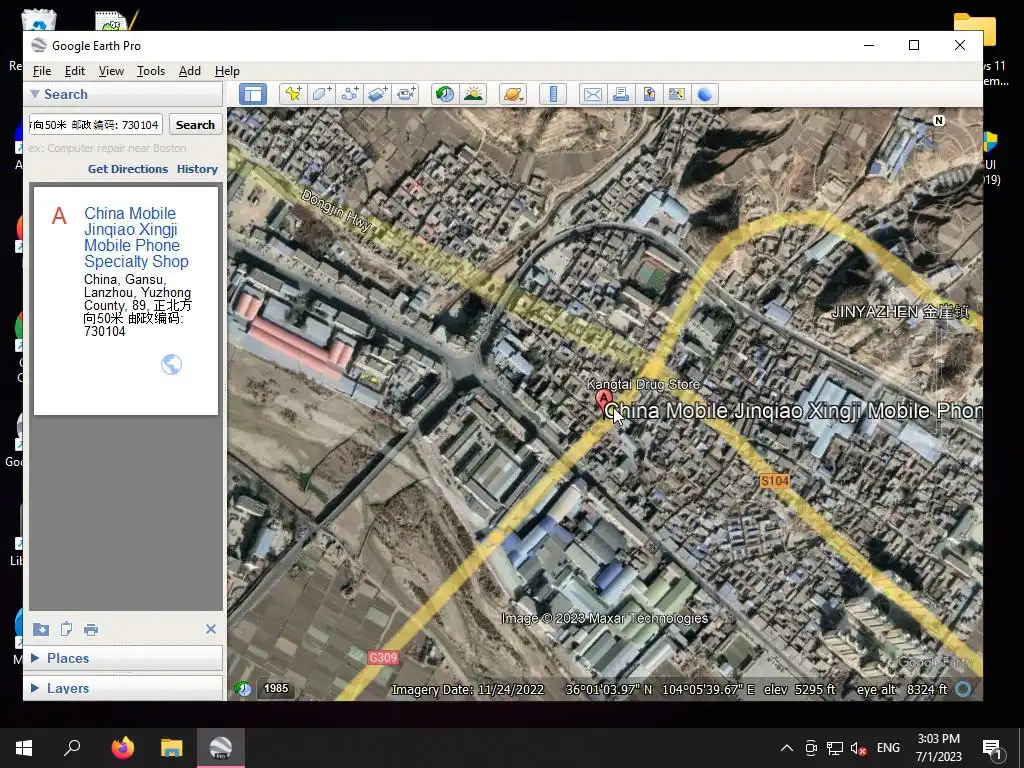Click the globe icon in search result
Screen dimensions: 1024x768
point(171,364)
